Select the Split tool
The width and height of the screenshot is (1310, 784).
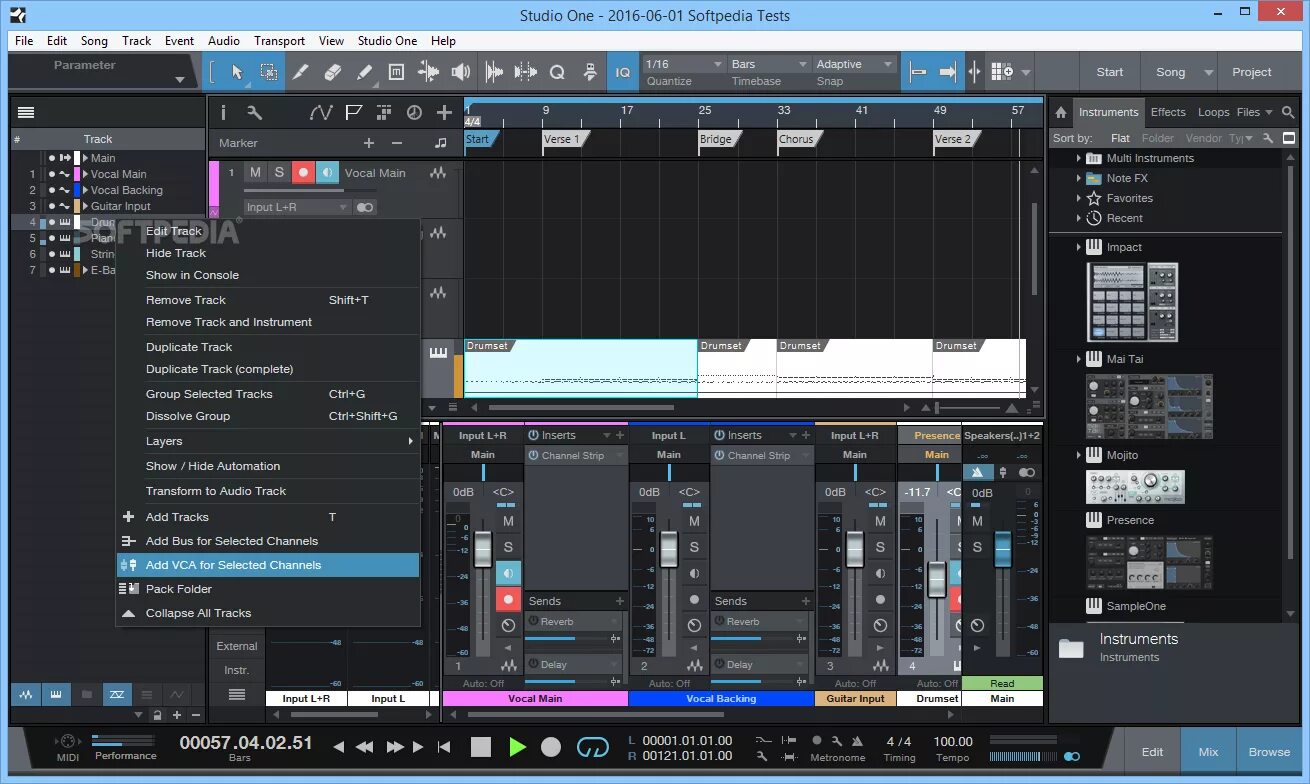(301, 72)
